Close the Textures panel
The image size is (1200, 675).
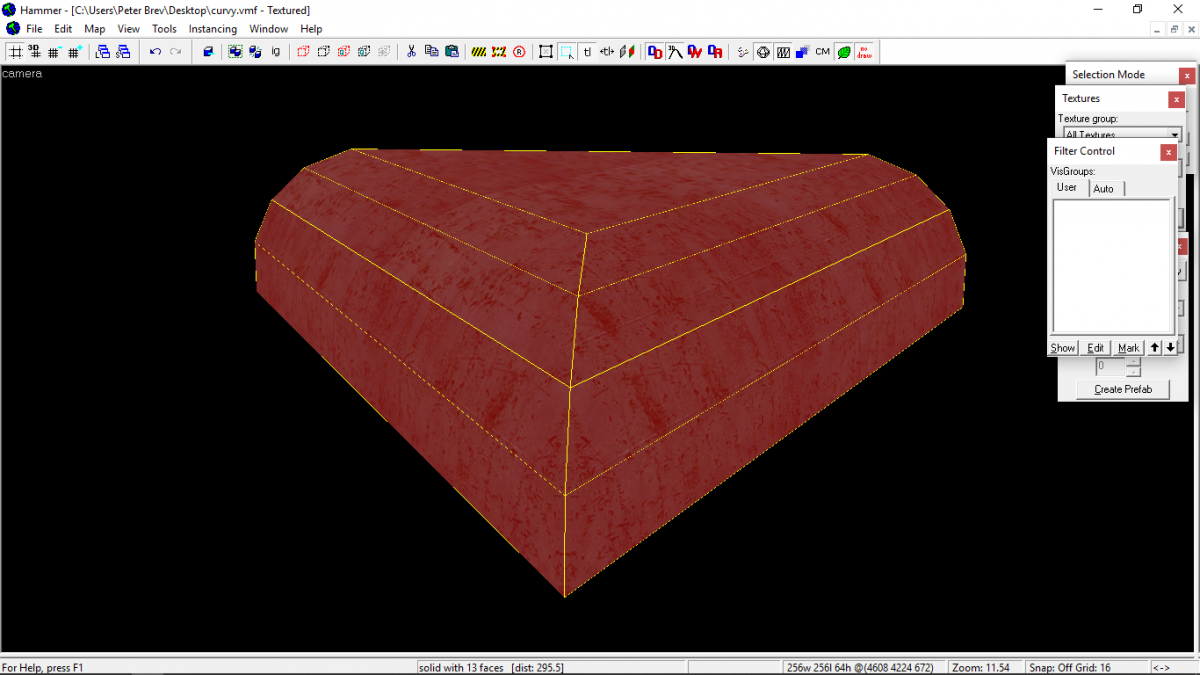tap(1177, 98)
